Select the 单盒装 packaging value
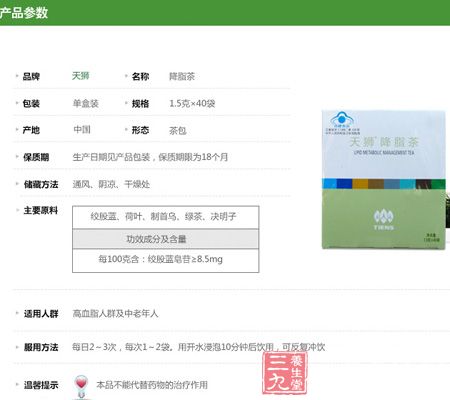This screenshot has width=450, height=400. pos(86,104)
